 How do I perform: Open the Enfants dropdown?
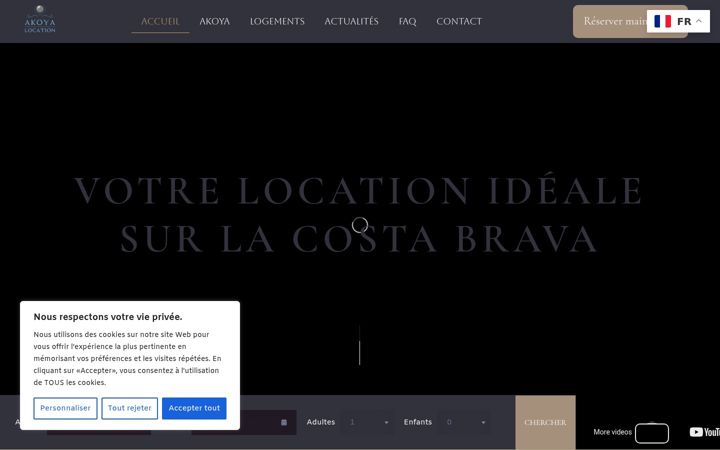[x=464, y=422]
